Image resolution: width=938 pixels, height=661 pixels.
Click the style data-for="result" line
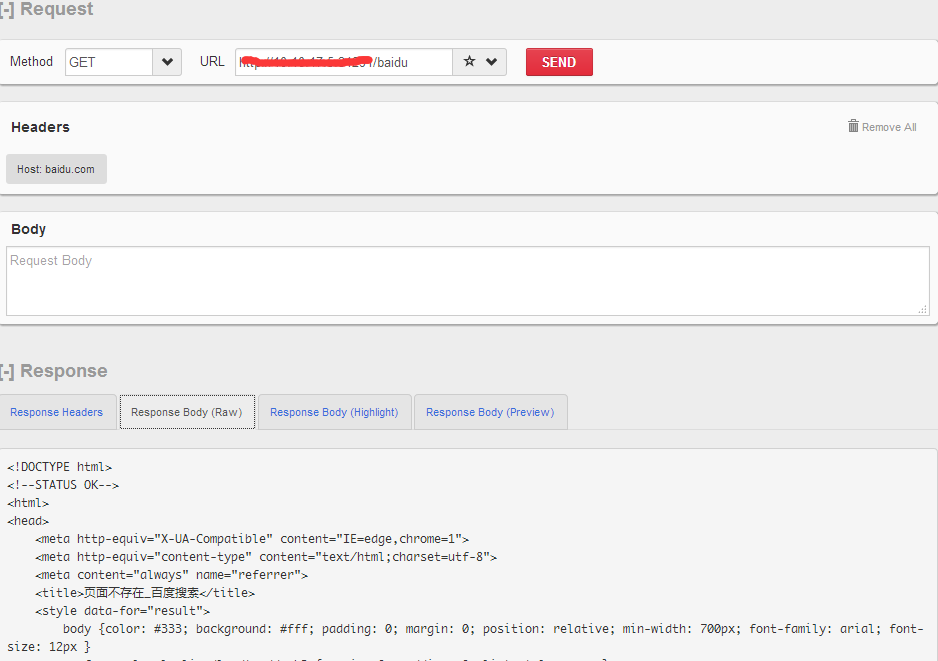click(x=123, y=611)
